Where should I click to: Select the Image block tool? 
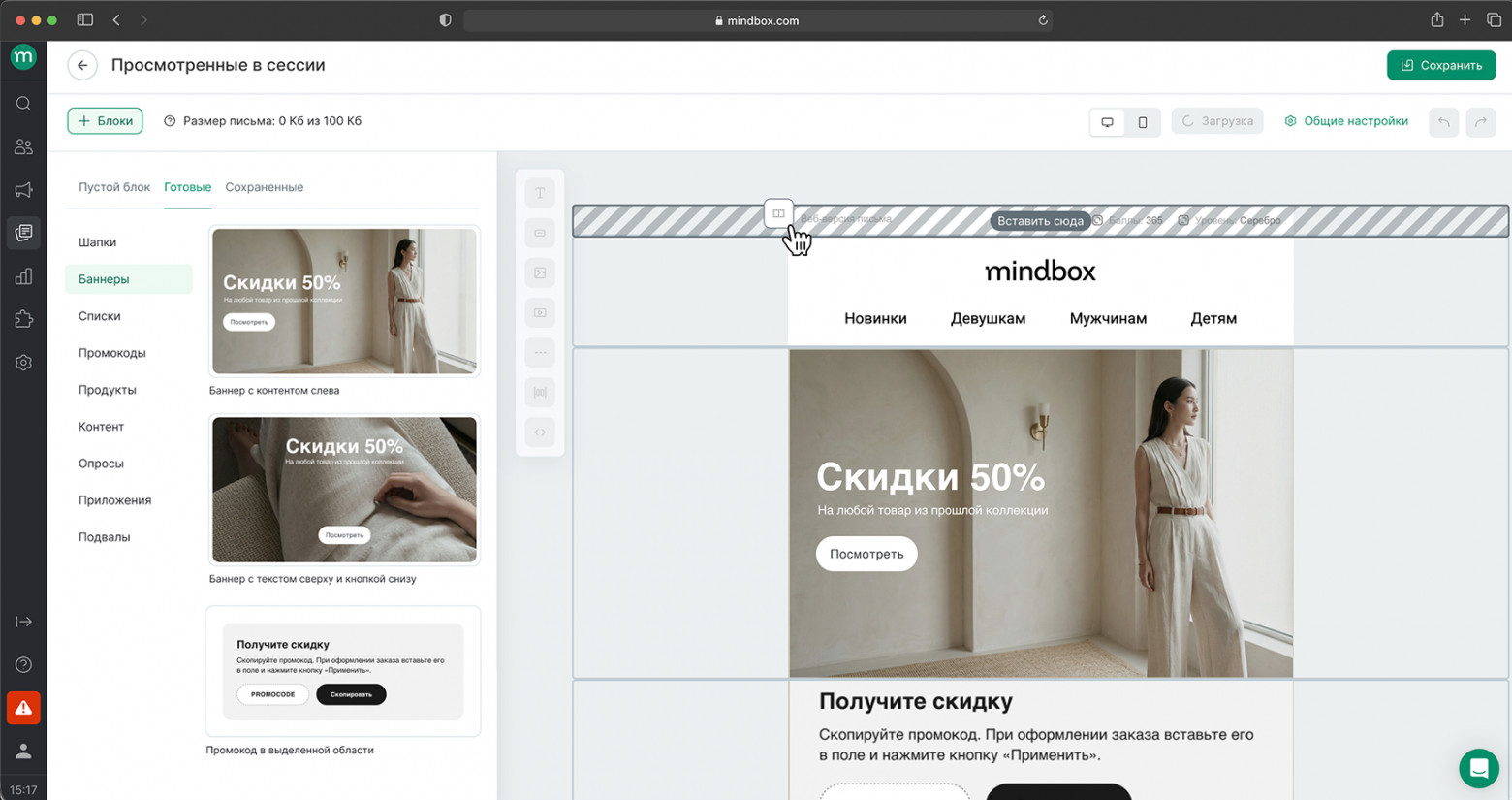540,272
